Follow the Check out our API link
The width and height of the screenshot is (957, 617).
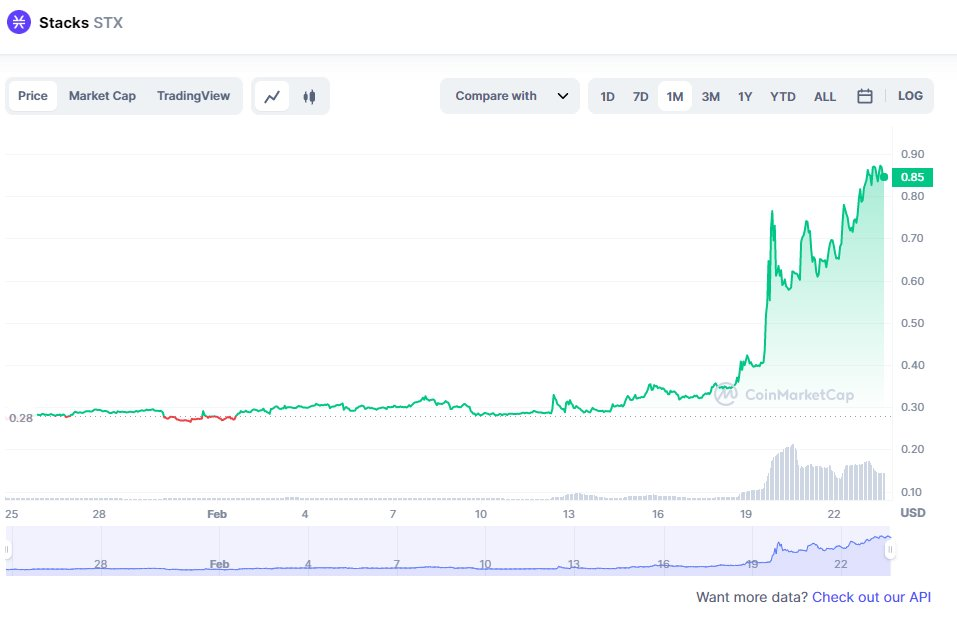point(871,597)
